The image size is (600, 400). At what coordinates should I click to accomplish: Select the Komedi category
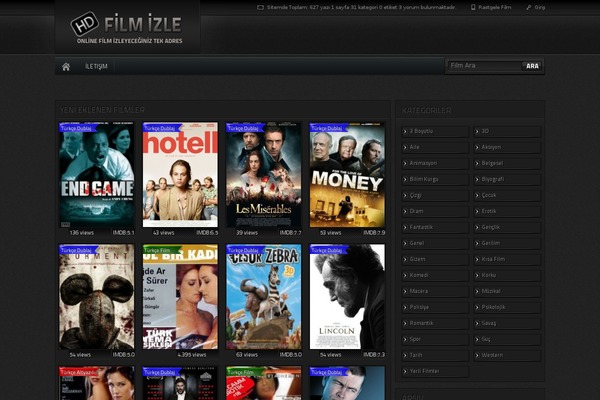[435, 276]
